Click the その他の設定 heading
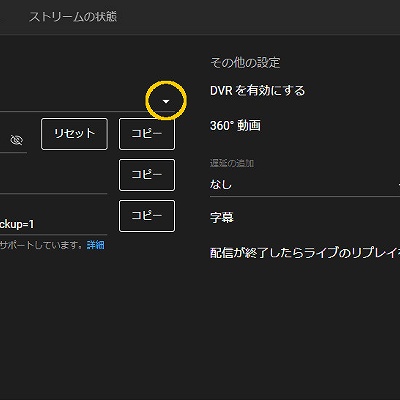This screenshot has width=400, height=400. tap(245, 63)
